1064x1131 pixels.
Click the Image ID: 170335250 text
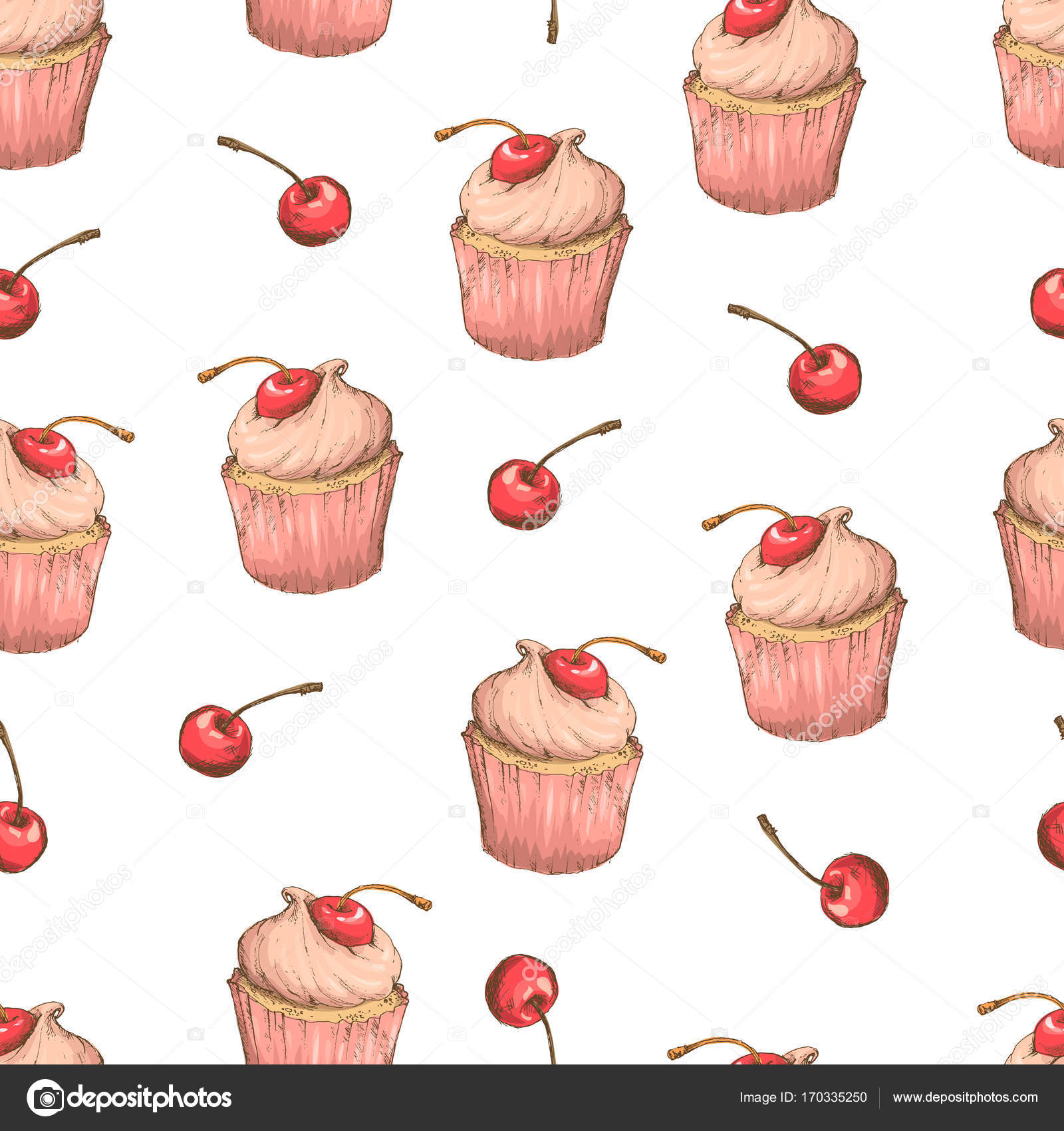pos(803,1098)
